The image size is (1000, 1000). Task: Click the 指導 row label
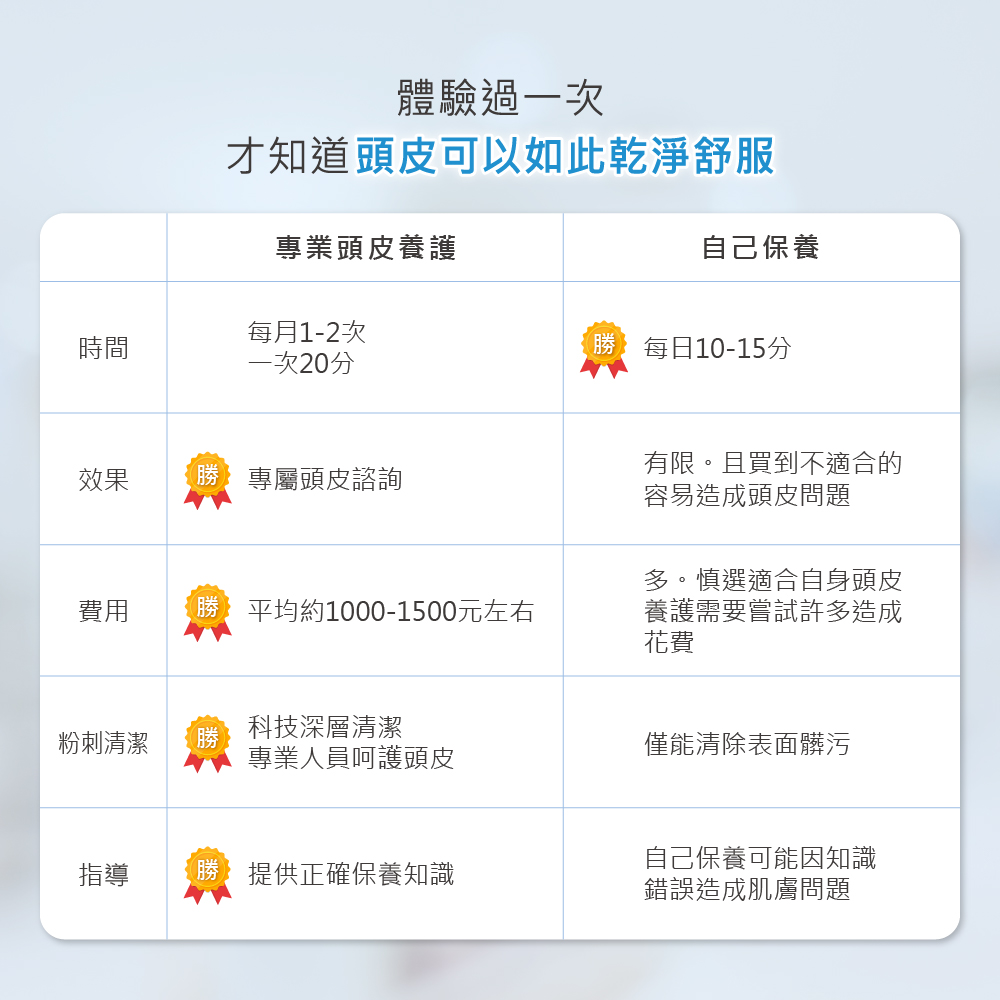(103, 874)
